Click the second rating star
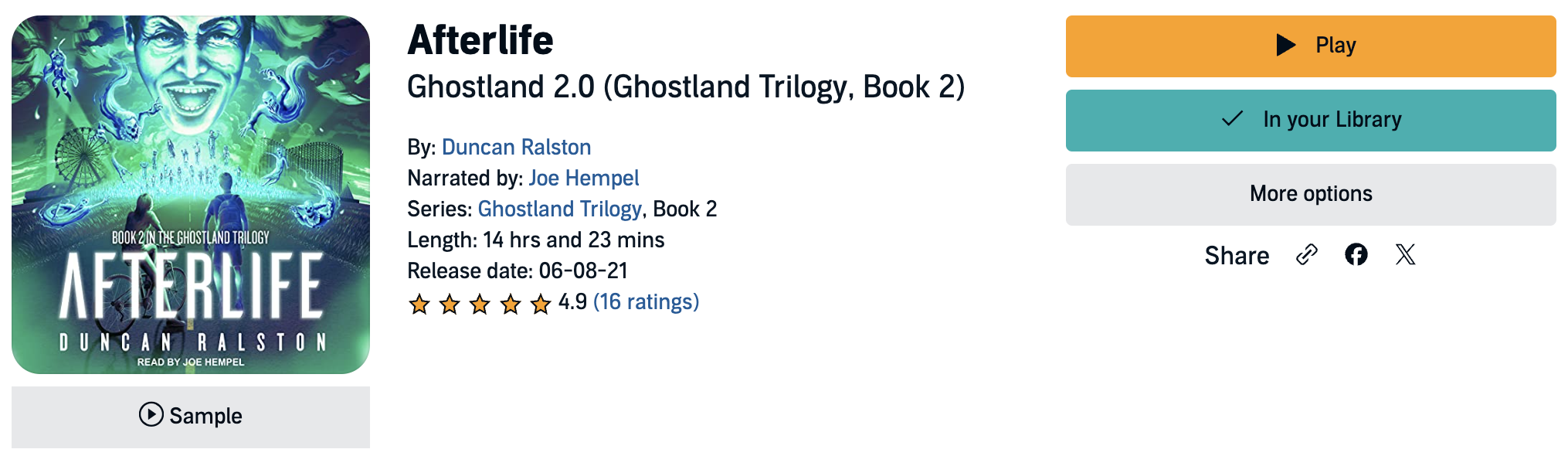This screenshot has width=1568, height=456. point(450,304)
